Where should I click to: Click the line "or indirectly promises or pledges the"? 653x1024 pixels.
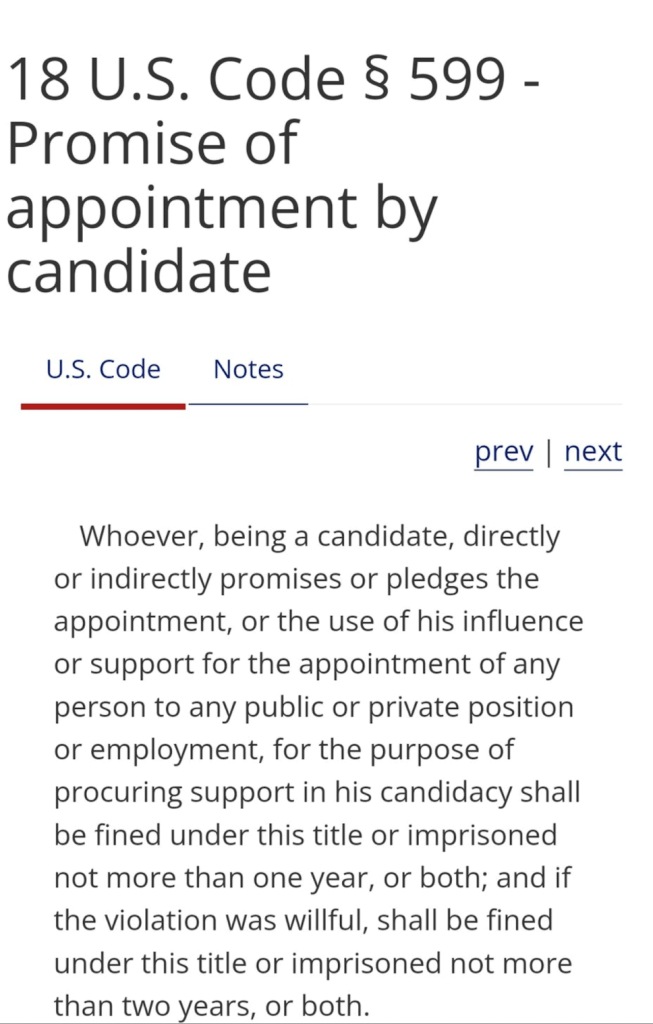click(x=296, y=579)
